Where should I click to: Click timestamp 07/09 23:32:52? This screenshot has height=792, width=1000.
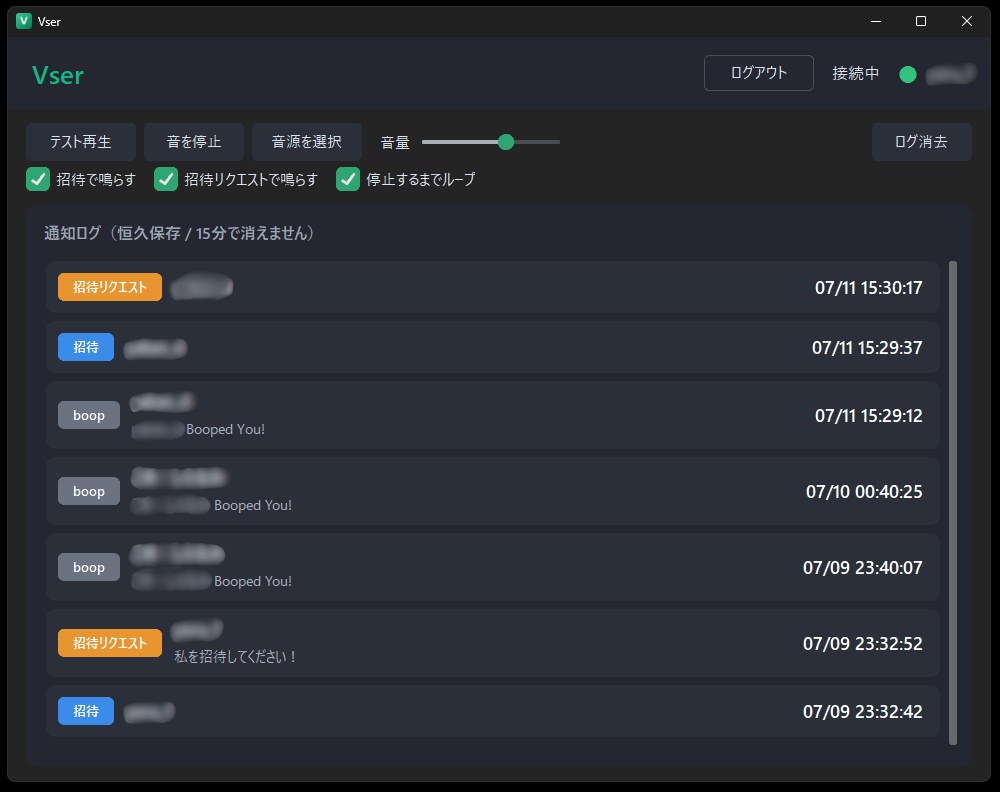862,643
